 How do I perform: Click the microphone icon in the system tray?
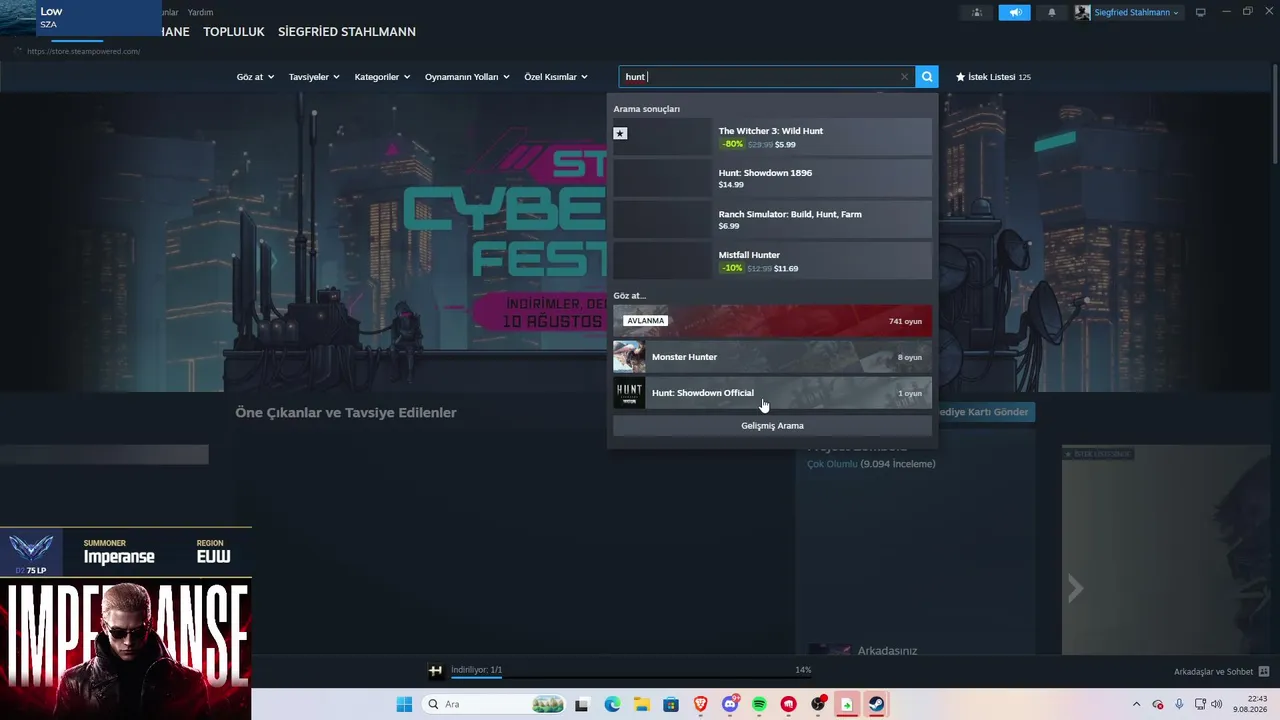tap(1179, 704)
